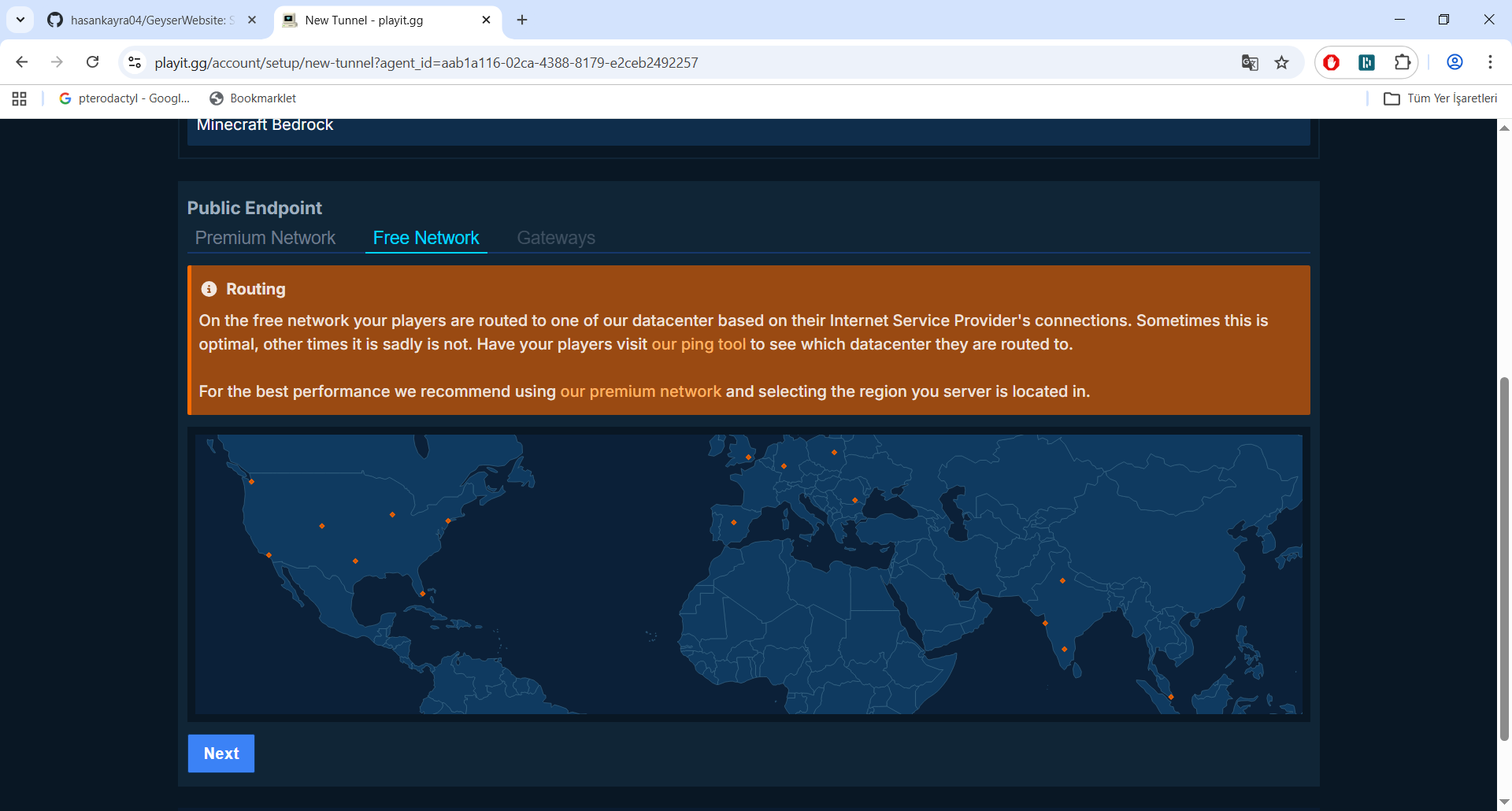Select the Free Network tab
This screenshot has height=811, width=1512.
[x=426, y=238]
